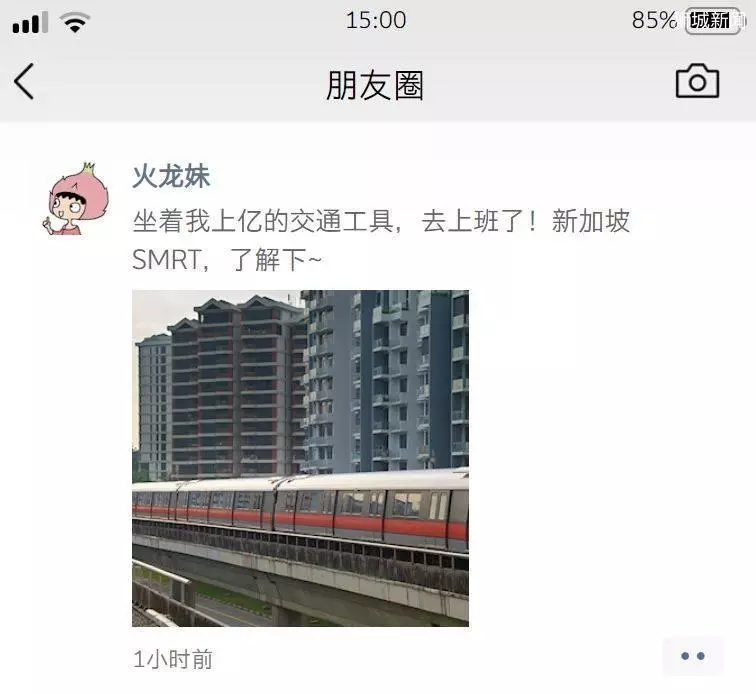The height and width of the screenshot is (694, 756).
Task: Tap the cellular signal bars
Action: click(x=30, y=22)
